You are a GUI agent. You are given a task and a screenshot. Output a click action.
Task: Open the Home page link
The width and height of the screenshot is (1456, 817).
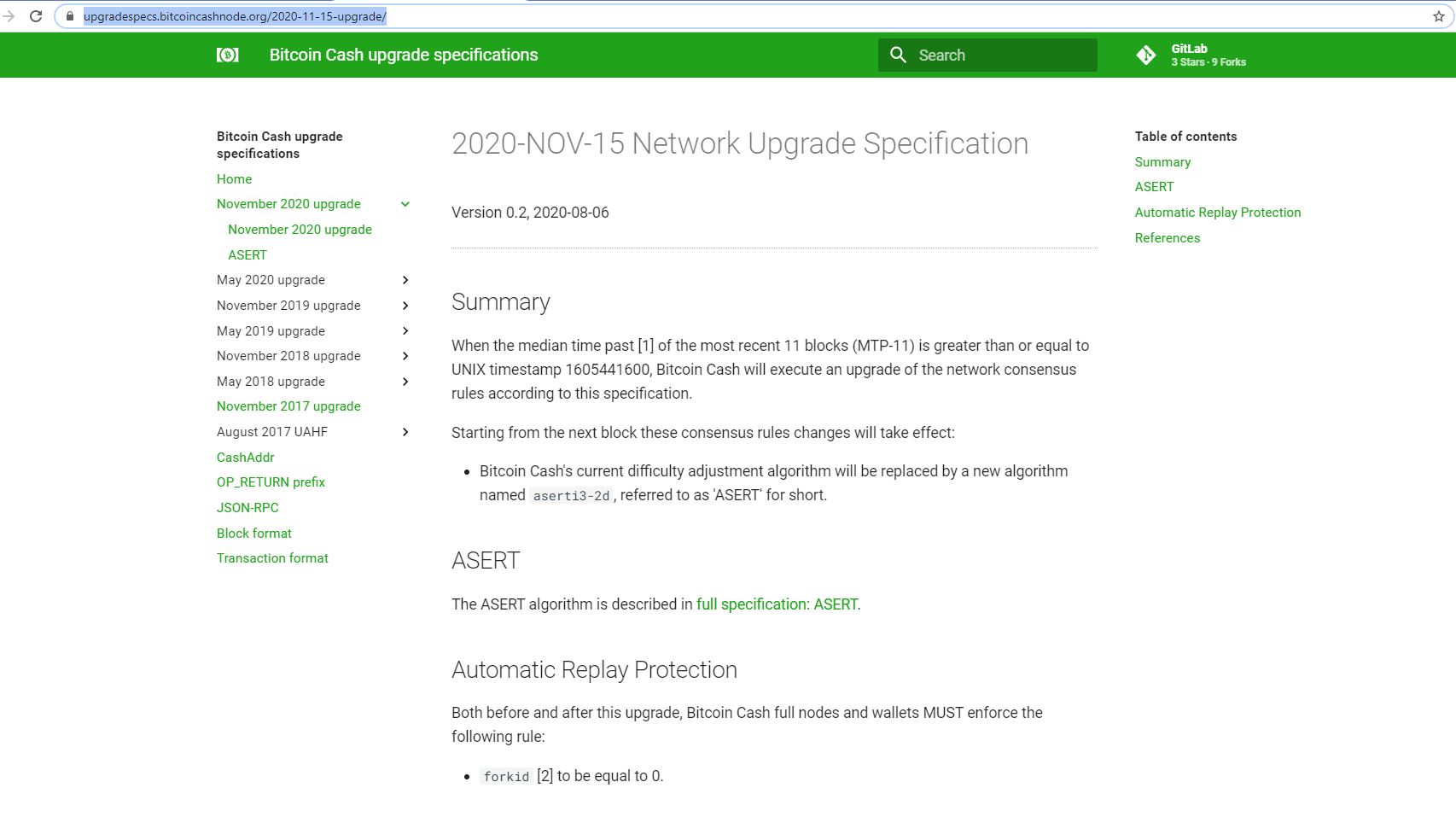point(234,179)
